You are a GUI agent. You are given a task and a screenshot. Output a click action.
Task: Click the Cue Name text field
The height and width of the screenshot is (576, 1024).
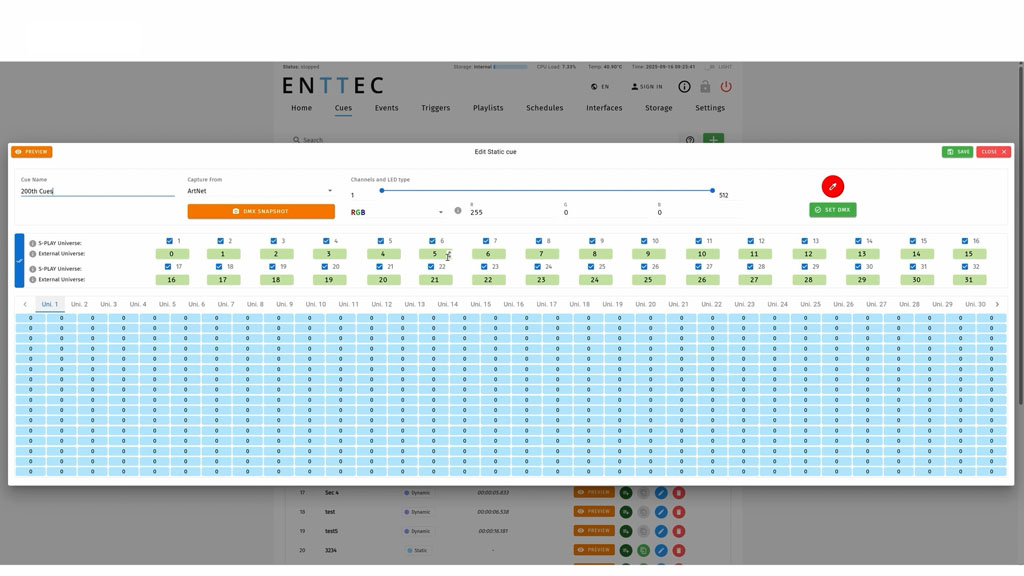(x=97, y=191)
